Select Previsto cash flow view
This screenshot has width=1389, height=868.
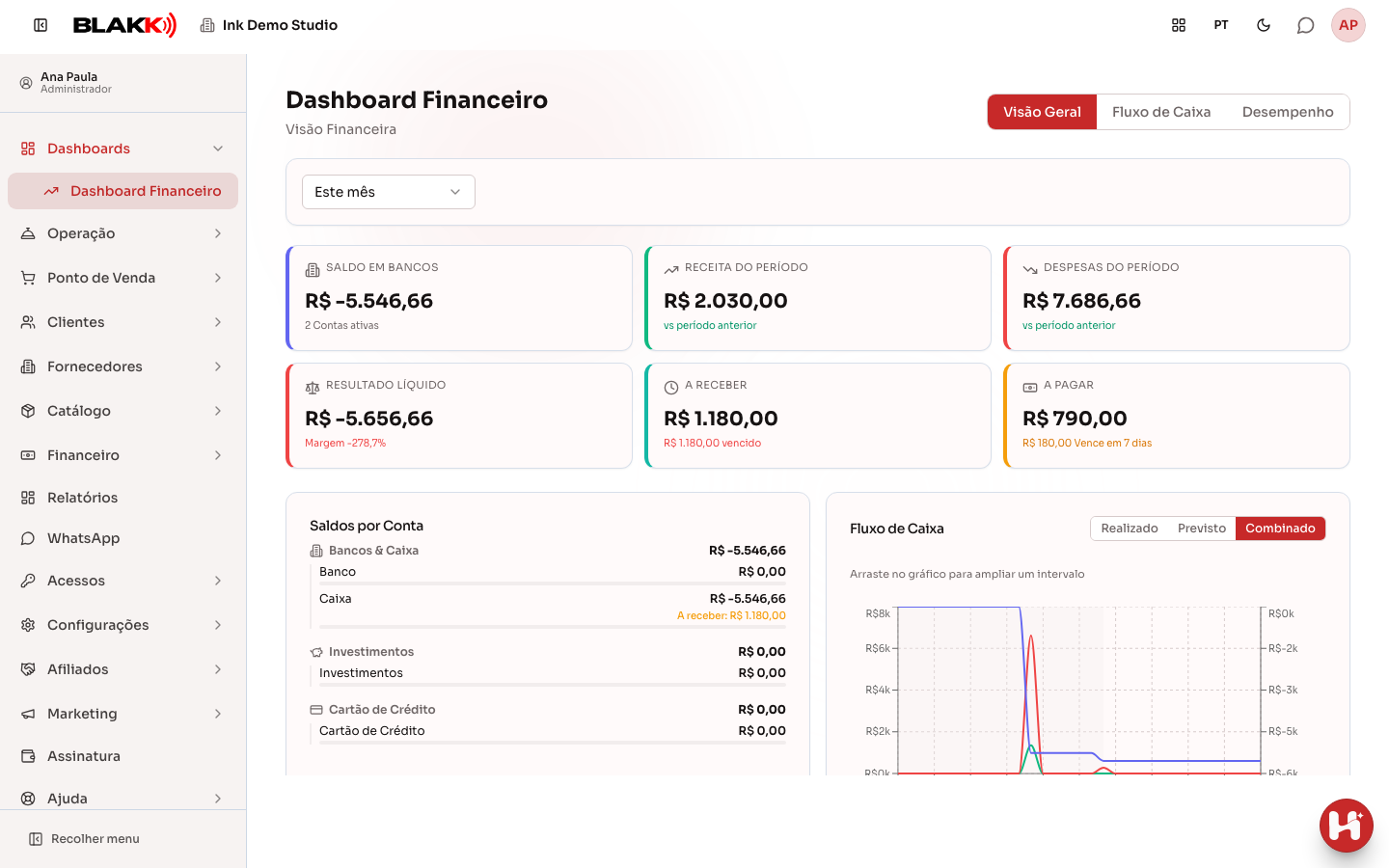[1202, 529]
